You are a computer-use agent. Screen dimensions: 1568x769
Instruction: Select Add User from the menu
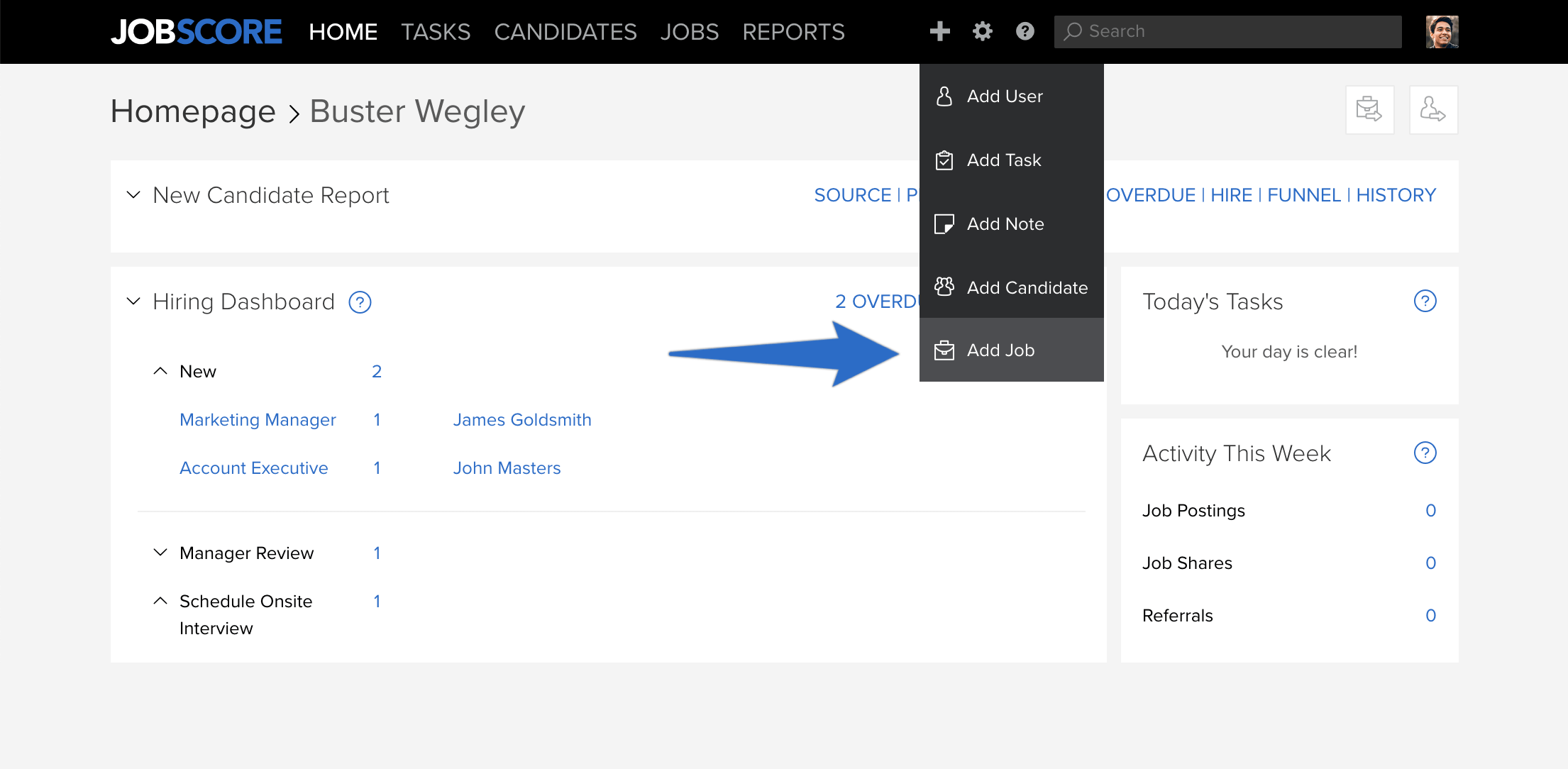(1012, 96)
